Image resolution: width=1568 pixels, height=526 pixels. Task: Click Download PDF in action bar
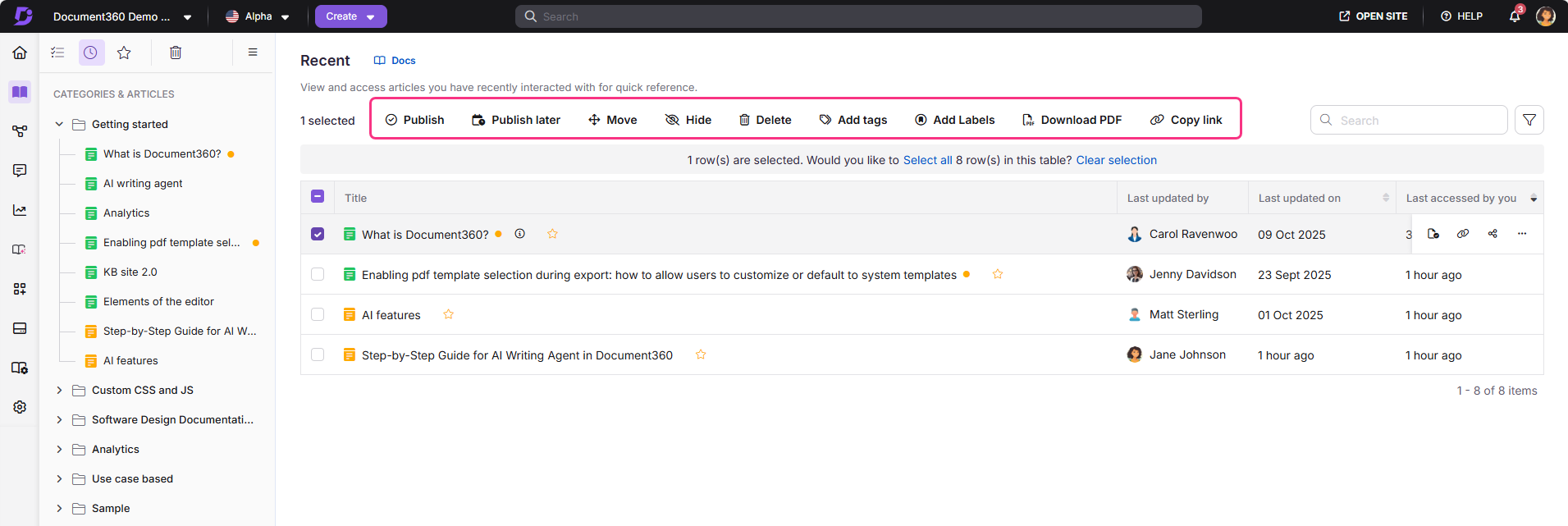click(x=1072, y=120)
